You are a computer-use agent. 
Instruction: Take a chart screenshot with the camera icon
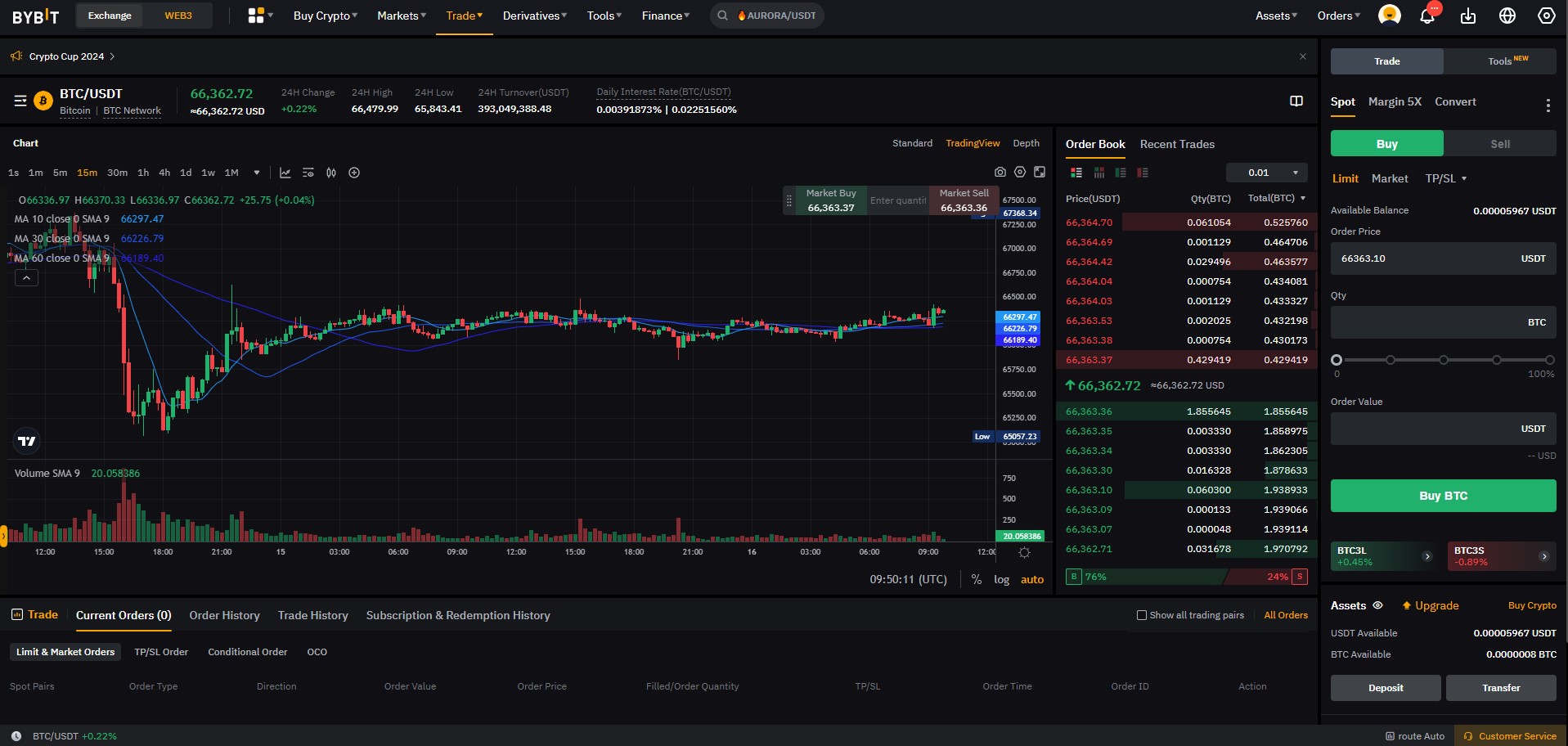pyautogui.click(x=1000, y=172)
